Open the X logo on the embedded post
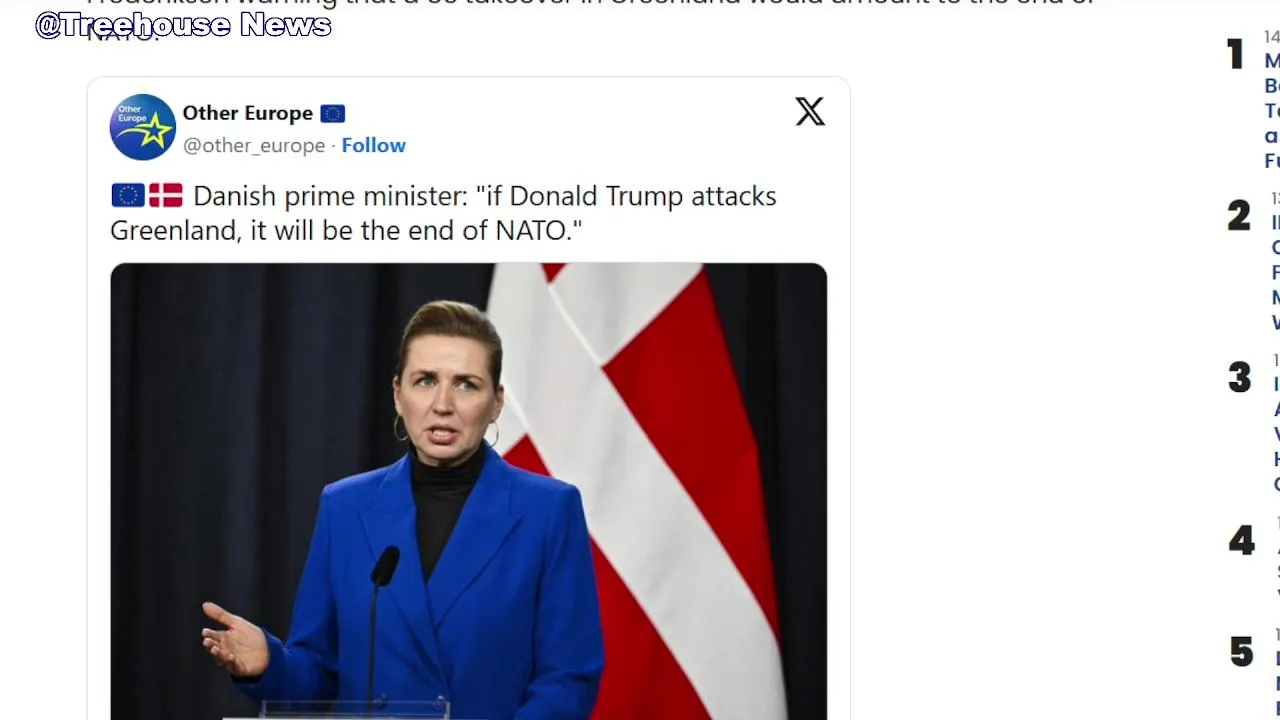Screen dimensions: 1280x720 coord(810,111)
